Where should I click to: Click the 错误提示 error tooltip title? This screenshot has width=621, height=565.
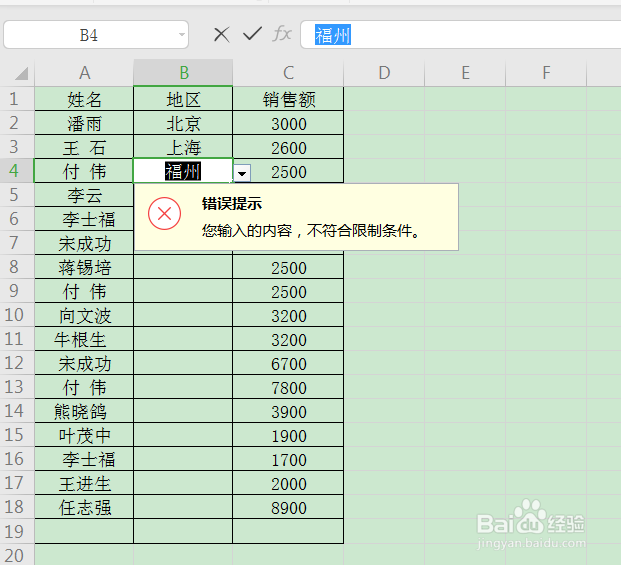click(232, 204)
